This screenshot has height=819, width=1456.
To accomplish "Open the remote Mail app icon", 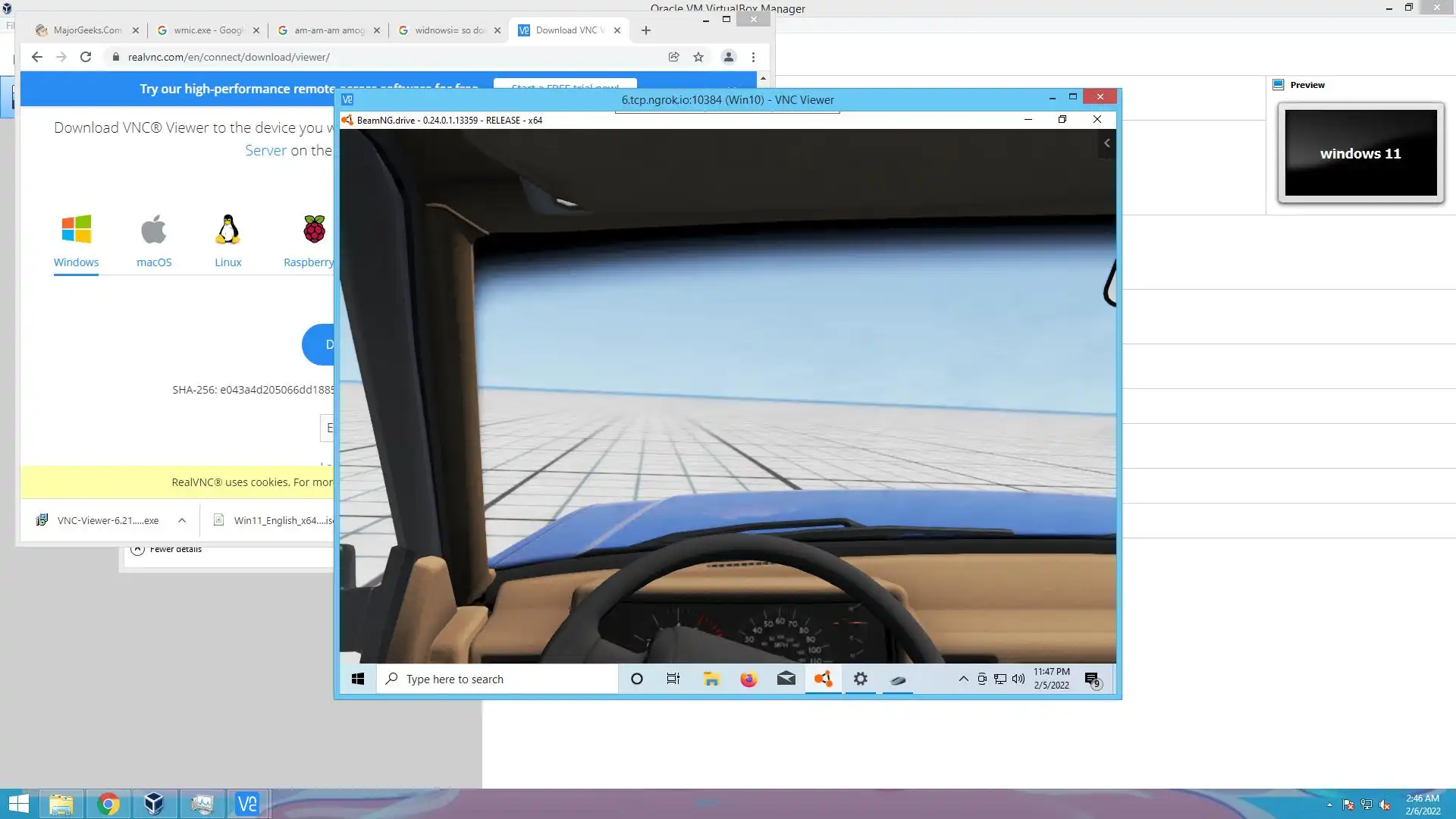I will [x=786, y=679].
